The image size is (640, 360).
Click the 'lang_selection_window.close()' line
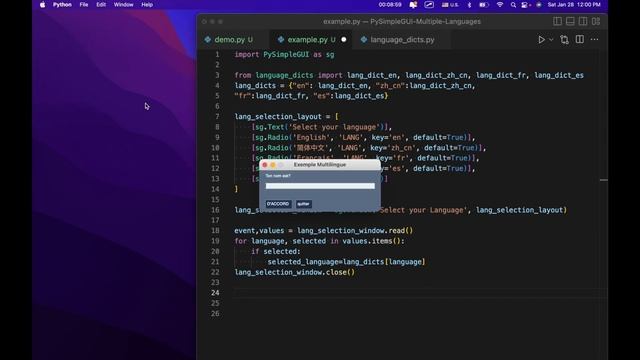tap(295, 272)
